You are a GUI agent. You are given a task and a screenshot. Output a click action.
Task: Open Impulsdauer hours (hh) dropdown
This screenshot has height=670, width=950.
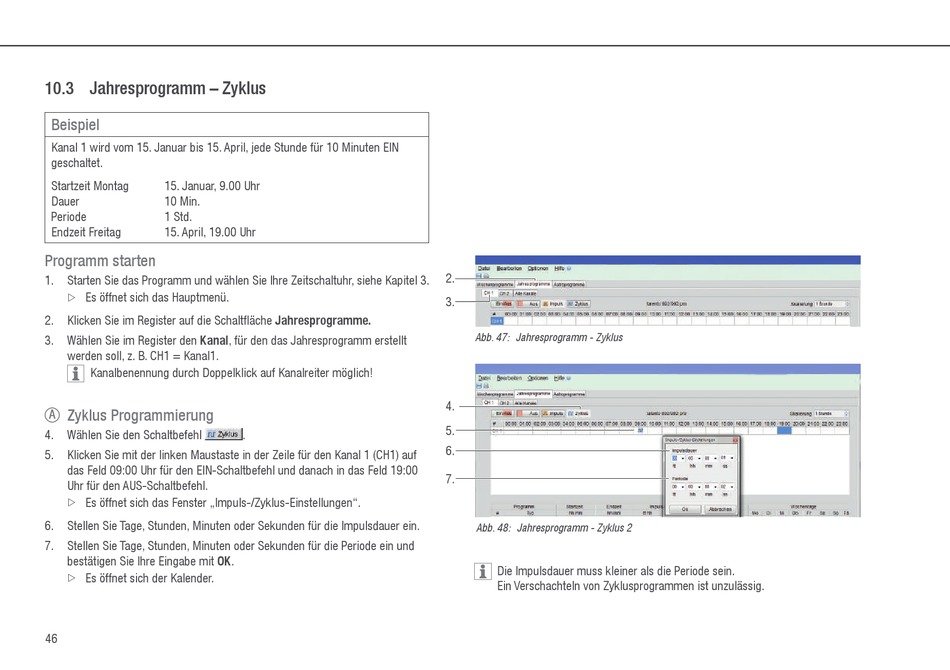coord(694,458)
